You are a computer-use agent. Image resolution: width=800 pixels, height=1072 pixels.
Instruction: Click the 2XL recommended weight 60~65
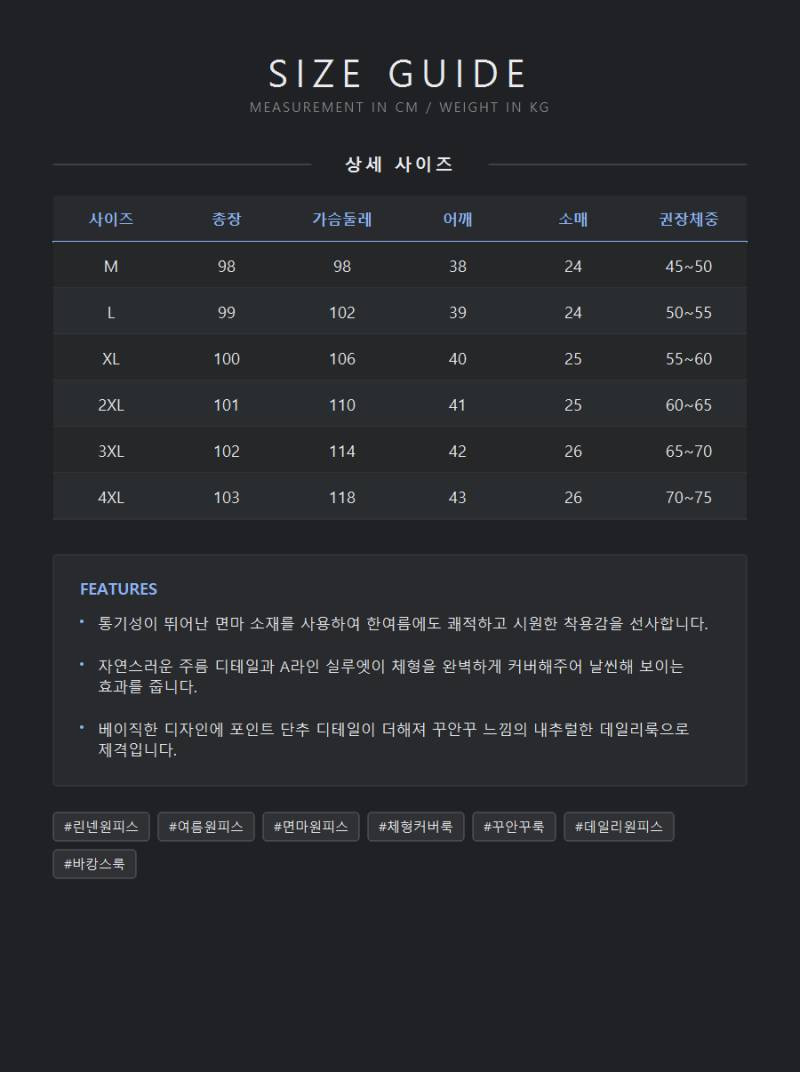pos(689,405)
